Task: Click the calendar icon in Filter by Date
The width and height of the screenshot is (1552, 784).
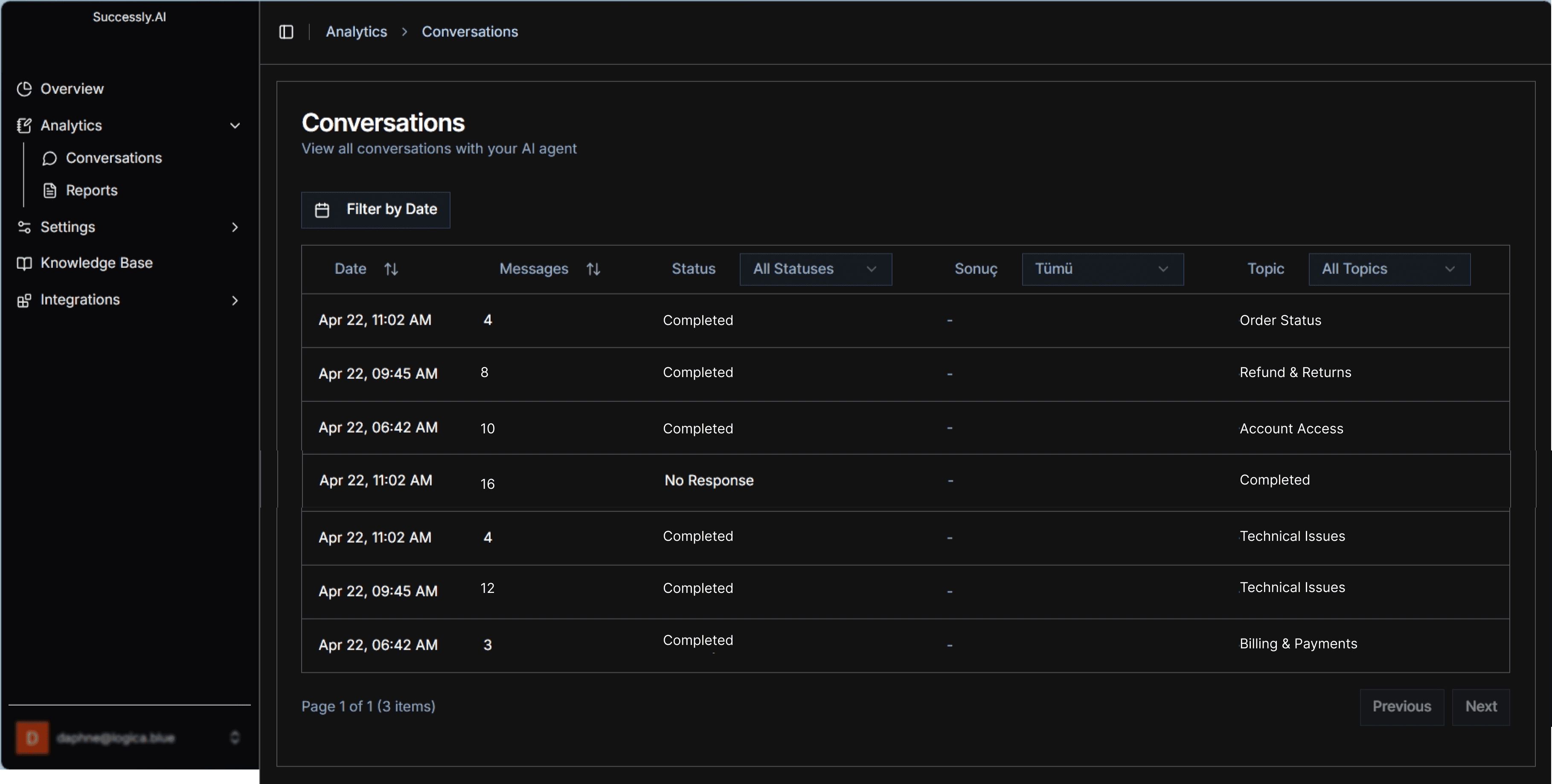Action: click(323, 210)
